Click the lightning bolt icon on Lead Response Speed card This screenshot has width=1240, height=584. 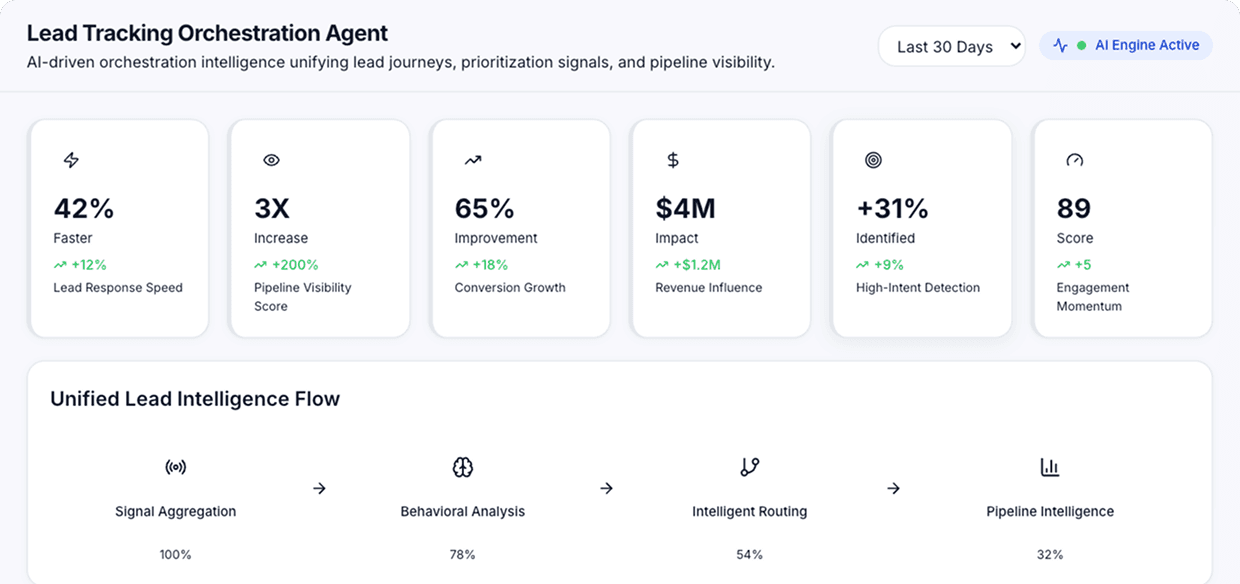pos(70,159)
